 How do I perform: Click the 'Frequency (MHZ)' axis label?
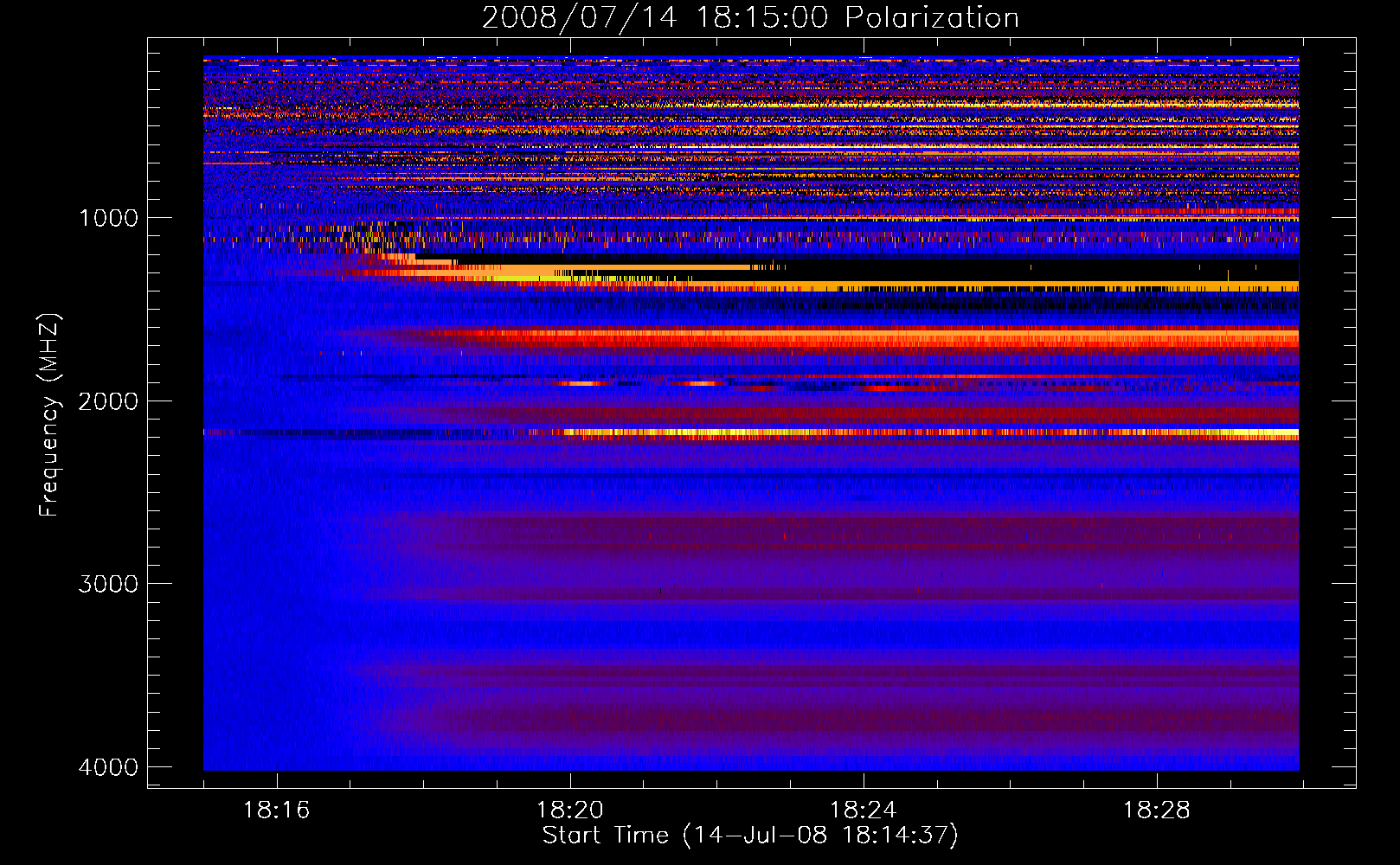click(x=49, y=415)
